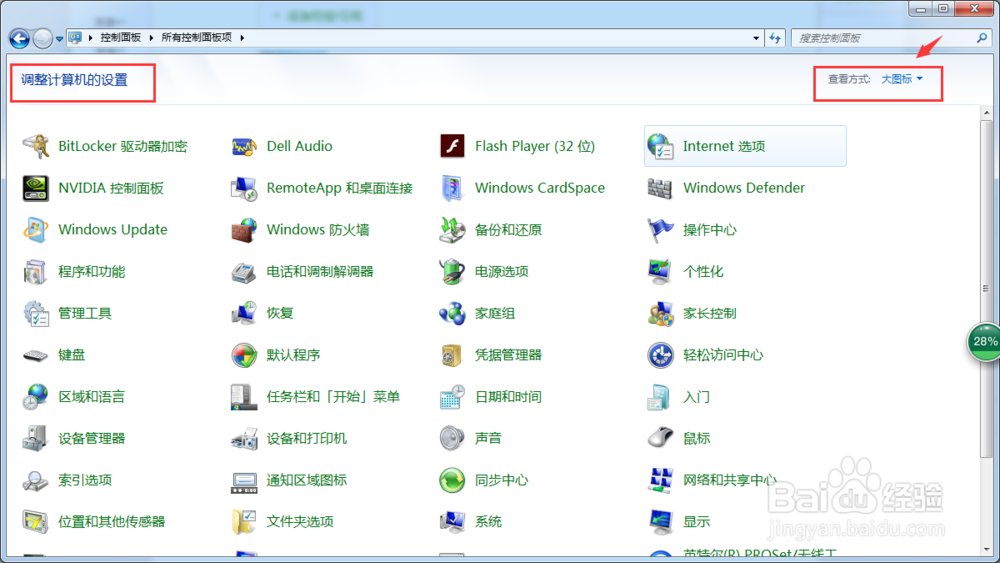Click the green 28% floating widget
The height and width of the screenshot is (563, 1000).
[984, 342]
